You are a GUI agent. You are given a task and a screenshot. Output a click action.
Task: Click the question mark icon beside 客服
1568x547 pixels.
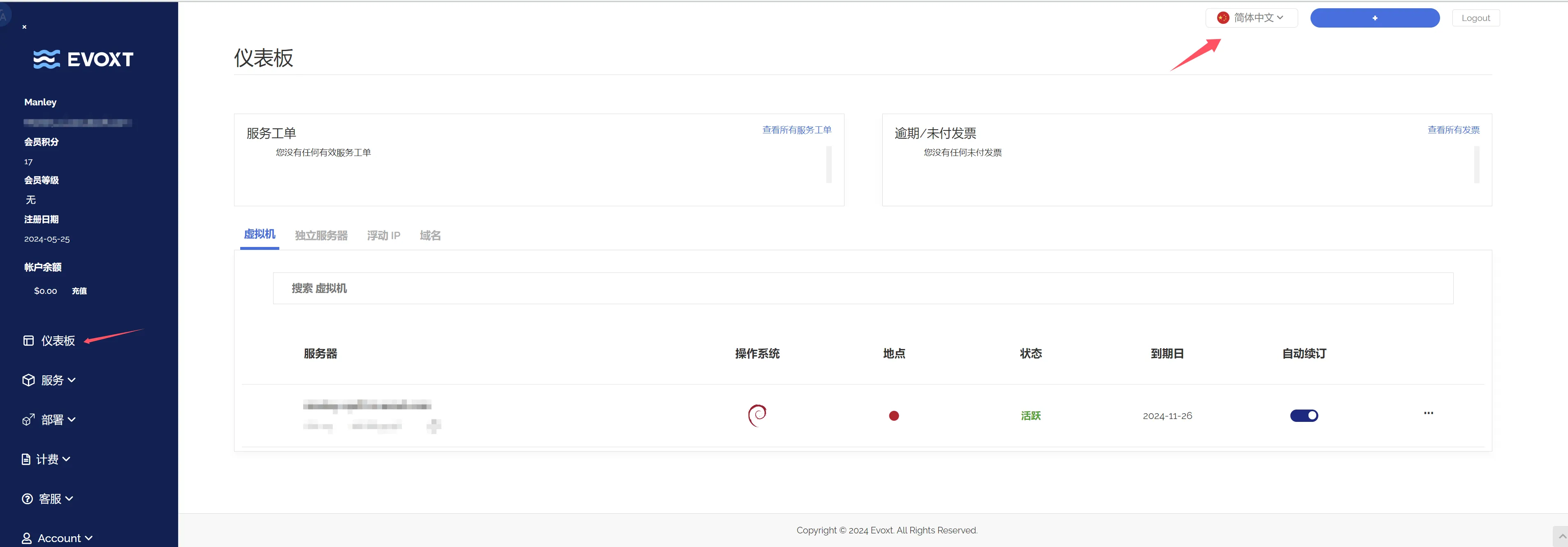click(28, 499)
